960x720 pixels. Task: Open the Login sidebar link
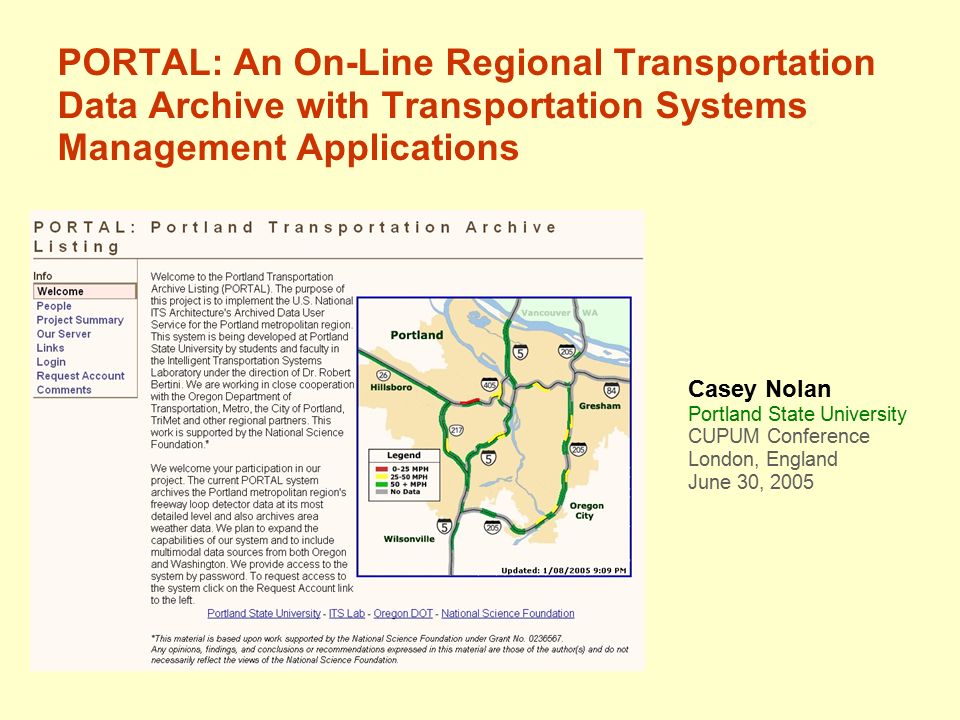[x=51, y=362]
